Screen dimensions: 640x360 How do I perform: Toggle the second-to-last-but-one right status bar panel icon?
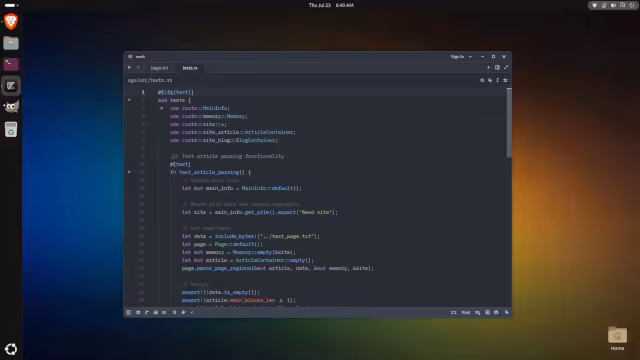(x=487, y=313)
